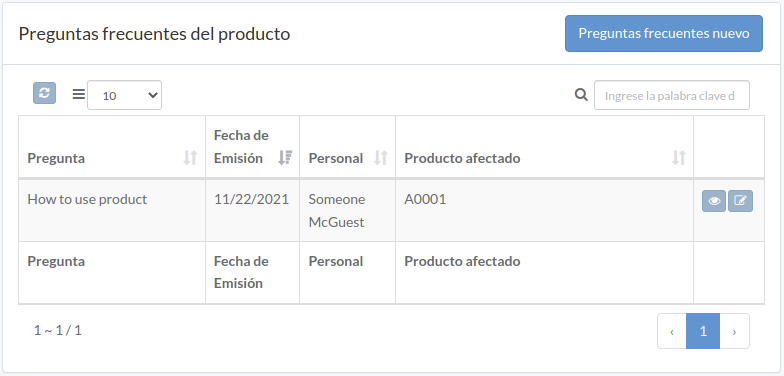Image resolution: width=784 pixels, height=376 pixels.
Task: Click the refresh table icon
Action: coord(44,93)
